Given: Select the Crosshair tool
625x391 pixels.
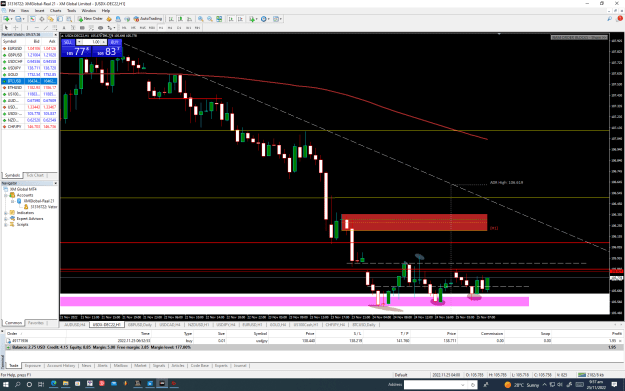Looking at the screenshot, I should (x=16, y=28).
